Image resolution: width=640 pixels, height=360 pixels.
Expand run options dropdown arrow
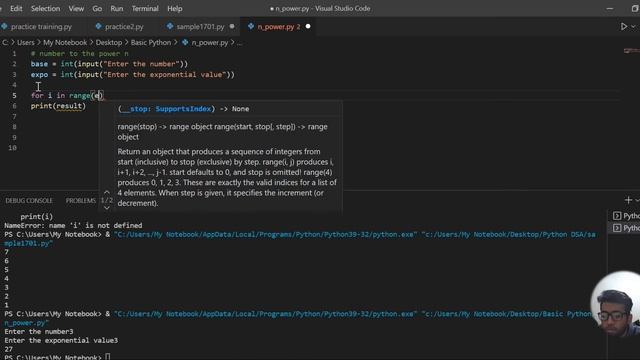pyautogui.click(x=633, y=27)
